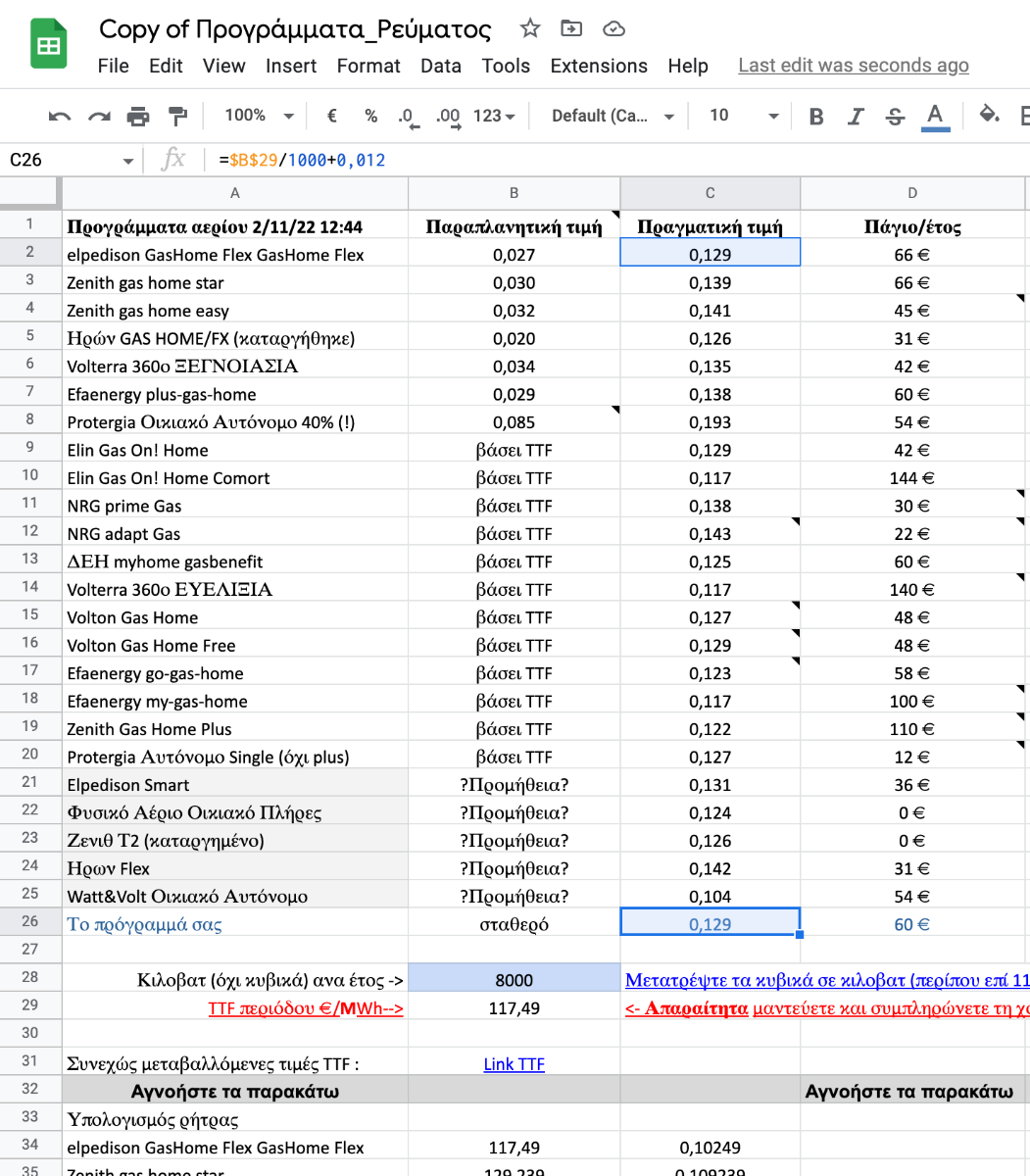
Task: Open name box dropdown arrow
Action: (127, 161)
